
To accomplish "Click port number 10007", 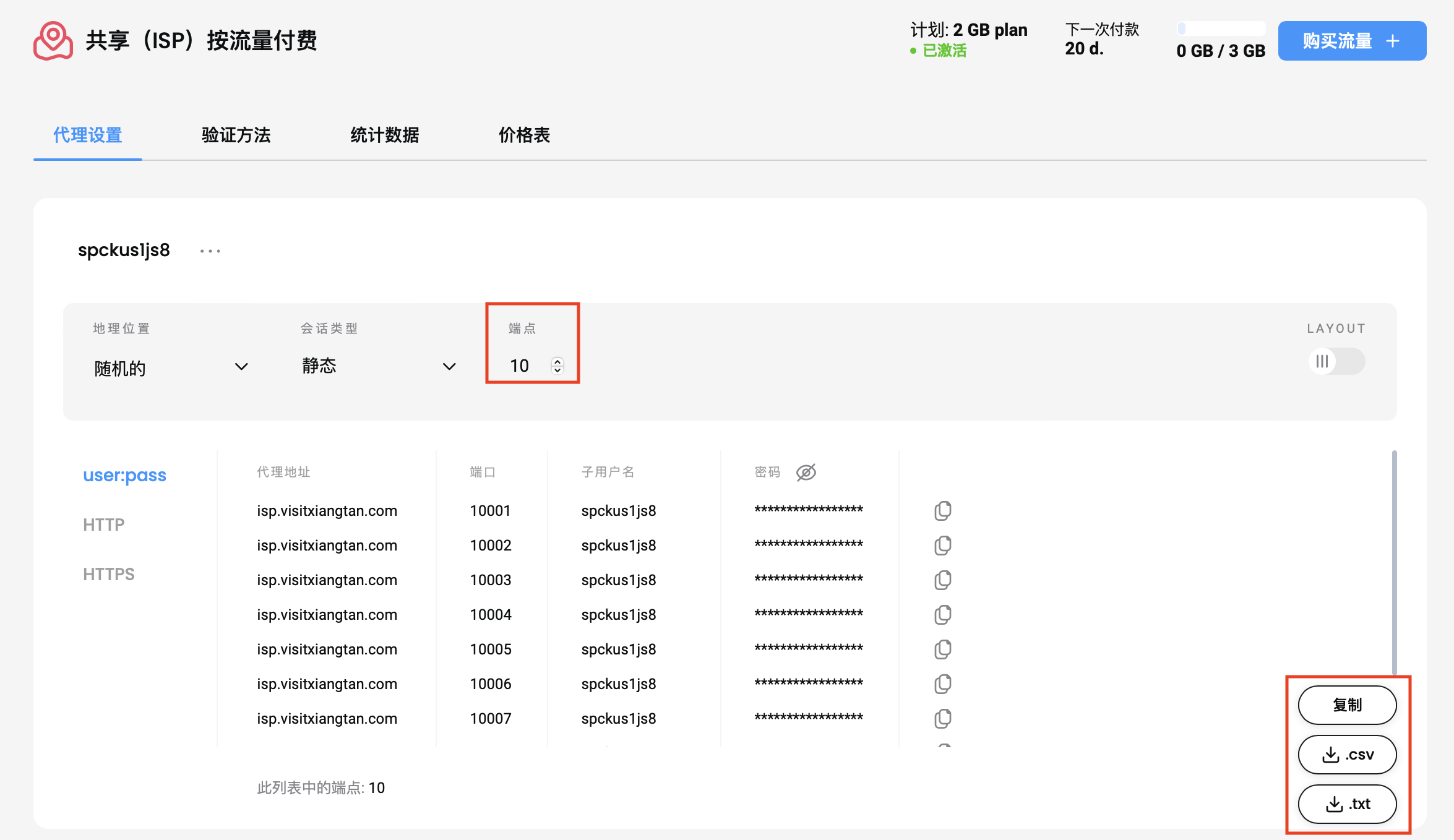I will (x=491, y=719).
